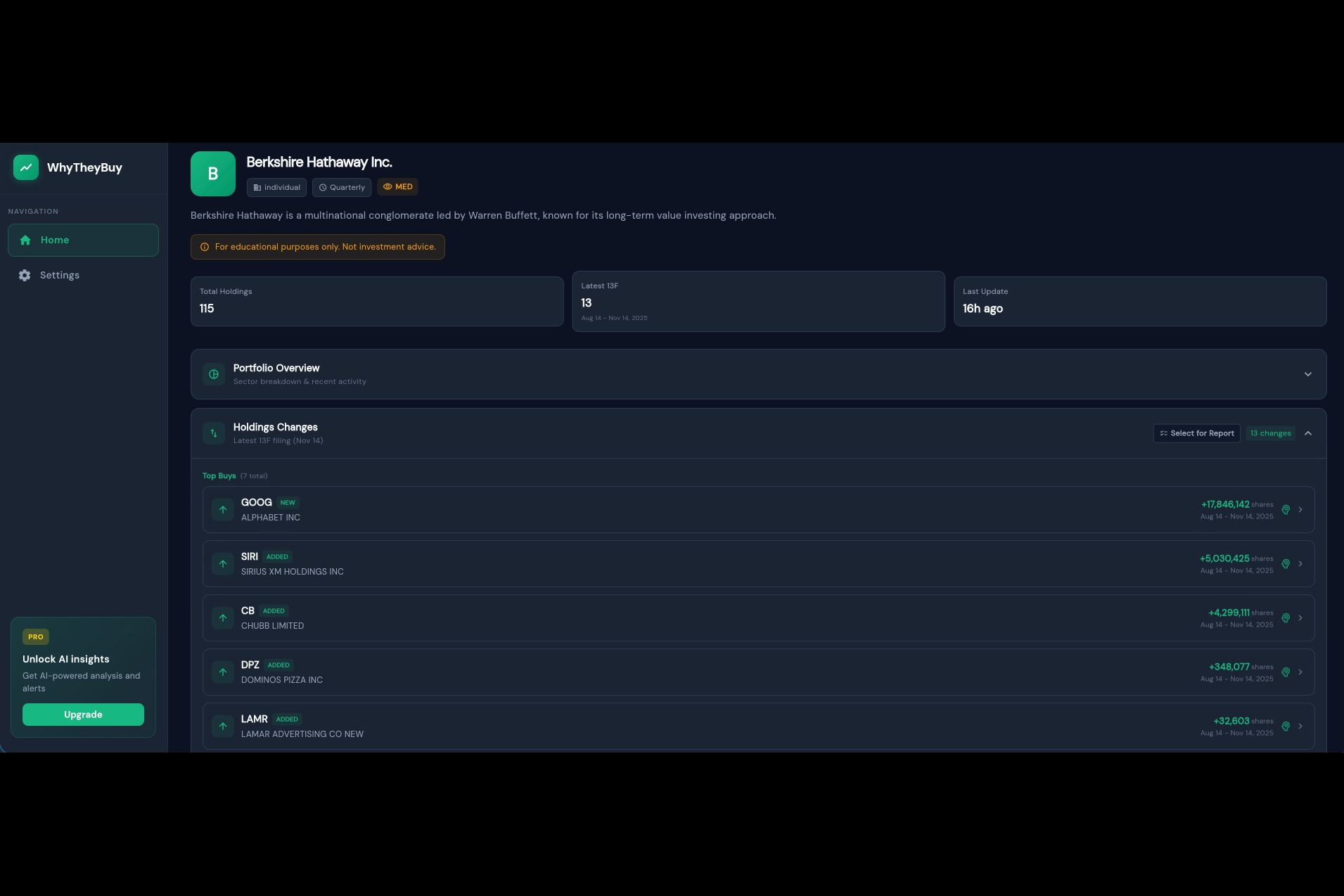1344x896 pixels.
Task: Click the insight icon on LAMR row
Action: 1286,727
